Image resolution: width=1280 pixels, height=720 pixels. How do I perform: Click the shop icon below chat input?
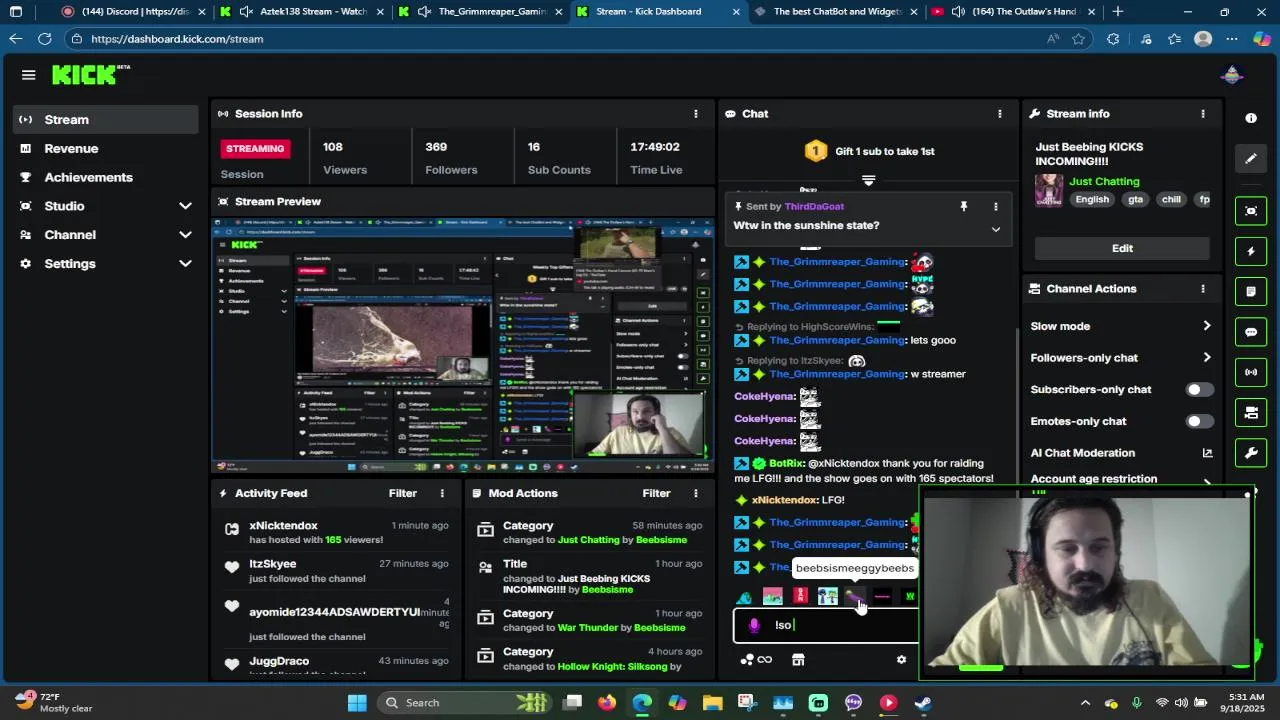798,660
